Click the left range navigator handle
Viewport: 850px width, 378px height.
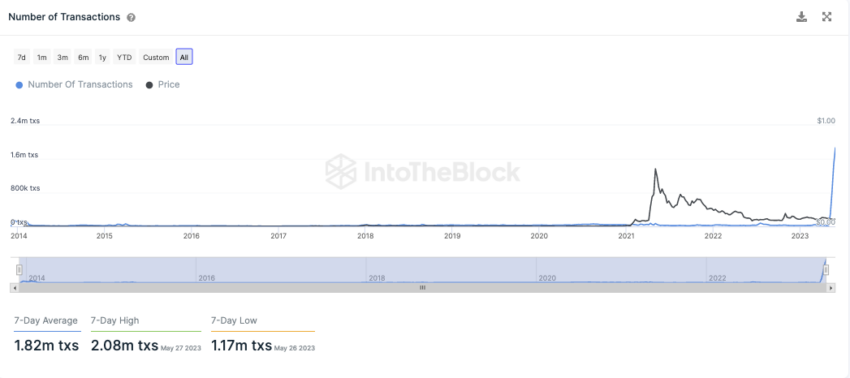[19, 270]
